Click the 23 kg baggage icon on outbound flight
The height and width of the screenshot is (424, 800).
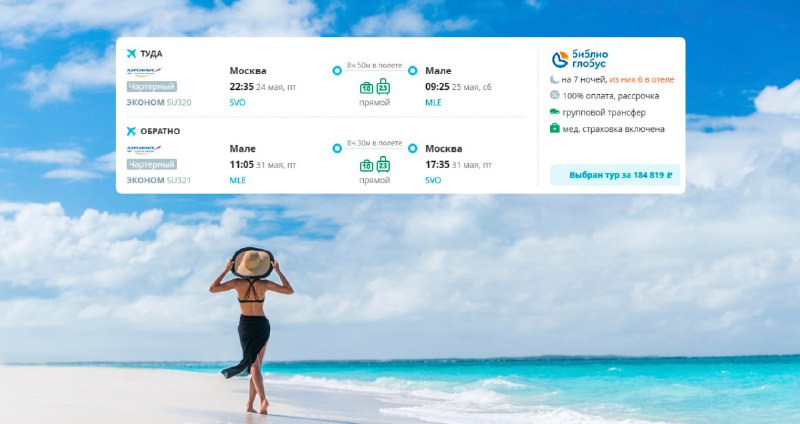click(x=383, y=87)
